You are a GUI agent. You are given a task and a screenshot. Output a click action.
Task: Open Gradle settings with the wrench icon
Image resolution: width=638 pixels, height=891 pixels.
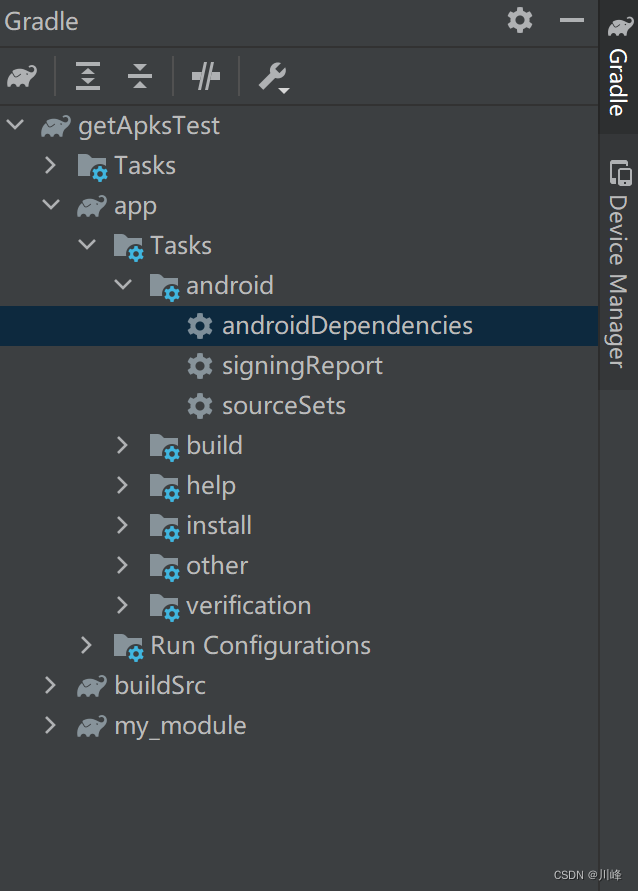coord(271,76)
